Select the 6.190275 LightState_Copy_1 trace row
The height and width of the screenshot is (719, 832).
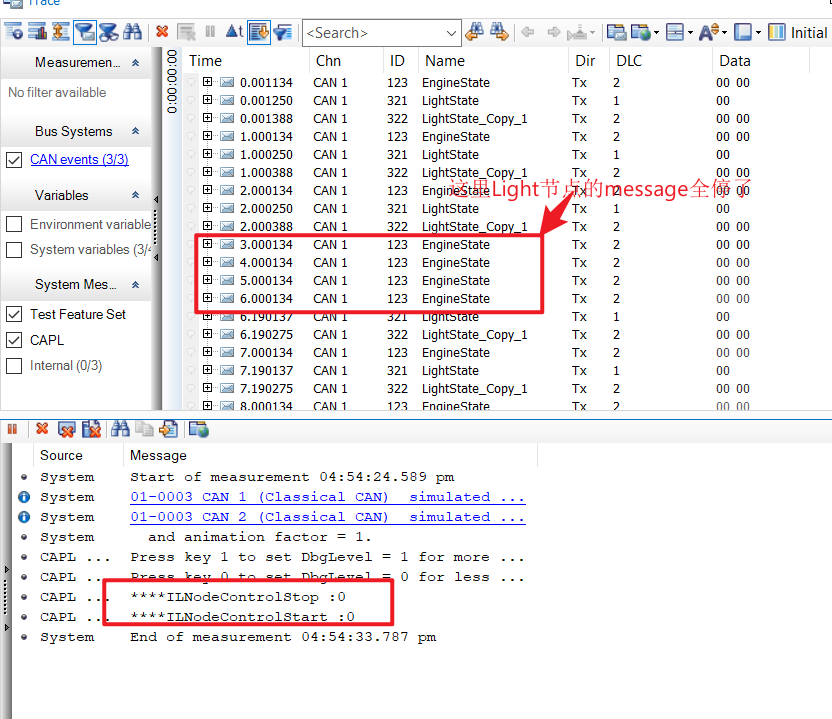[x=497, y=335]
